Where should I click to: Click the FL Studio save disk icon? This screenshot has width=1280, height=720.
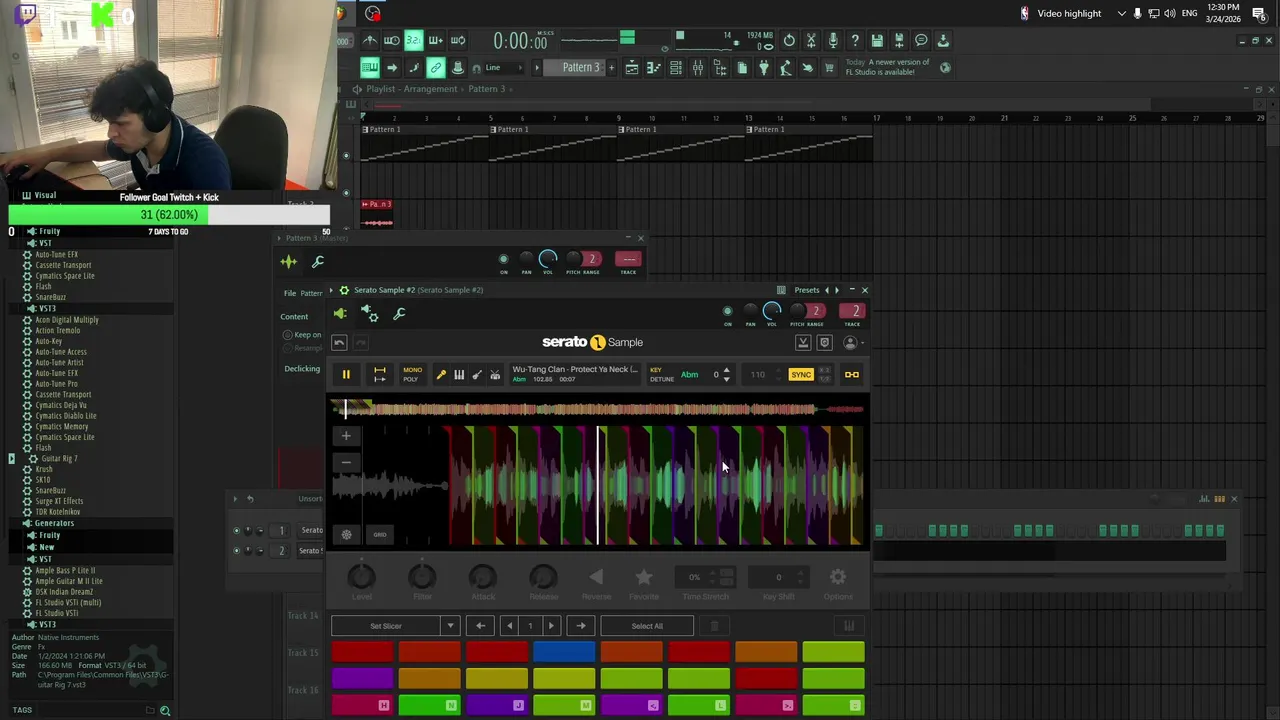(x=877, y=41)
